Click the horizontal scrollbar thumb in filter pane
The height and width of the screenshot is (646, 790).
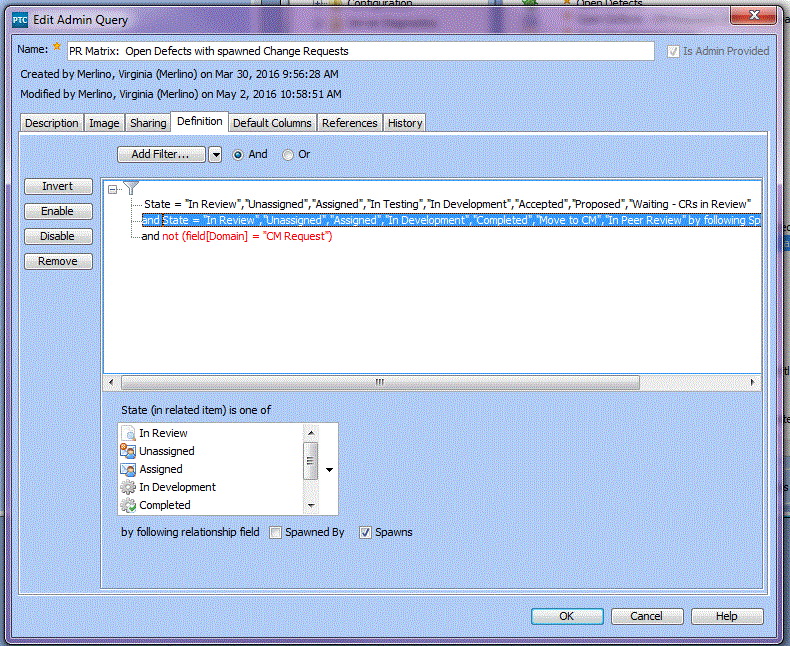(x=380, y=382)
